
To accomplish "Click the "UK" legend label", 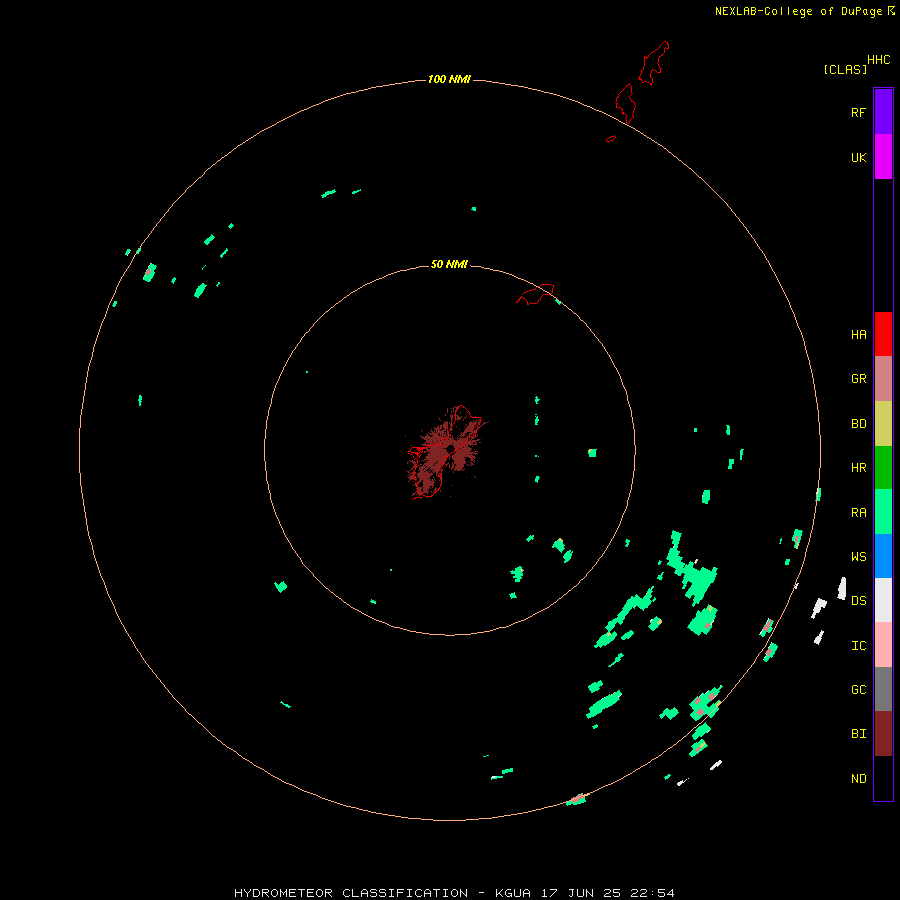I will point(858,158).
